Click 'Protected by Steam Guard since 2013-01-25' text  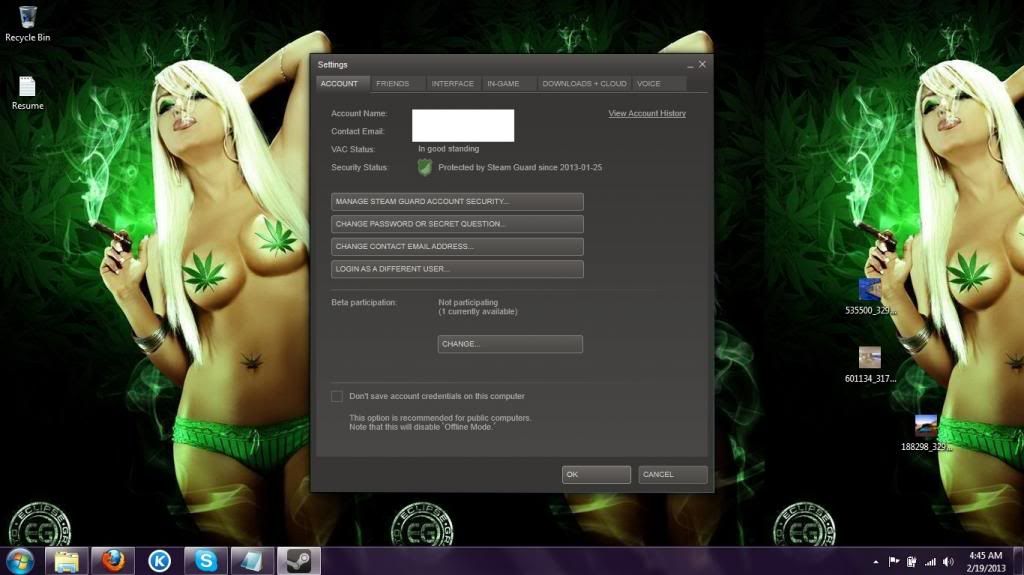[520, 168]
